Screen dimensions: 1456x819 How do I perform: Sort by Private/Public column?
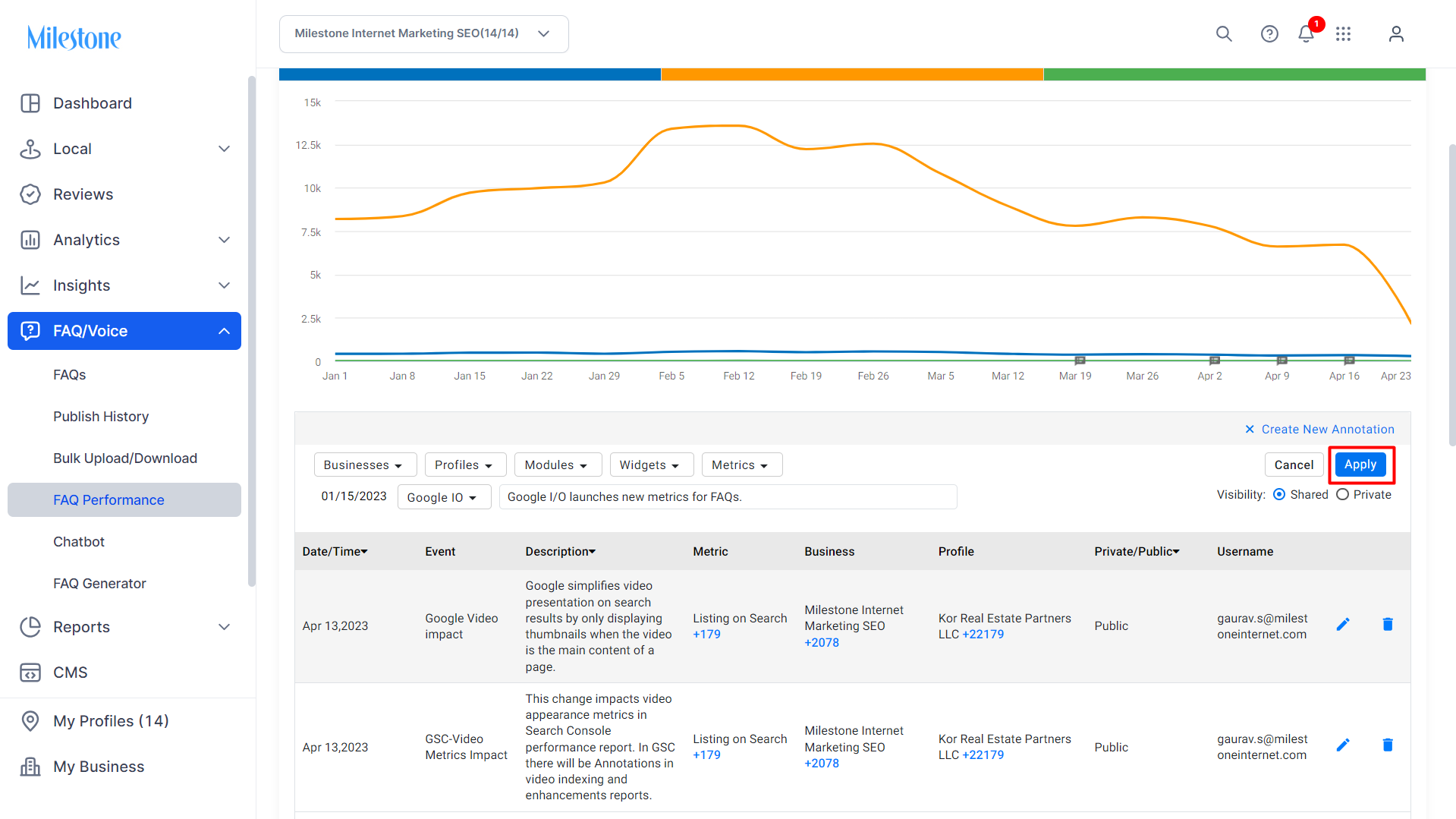click(x=1137, y=552)
